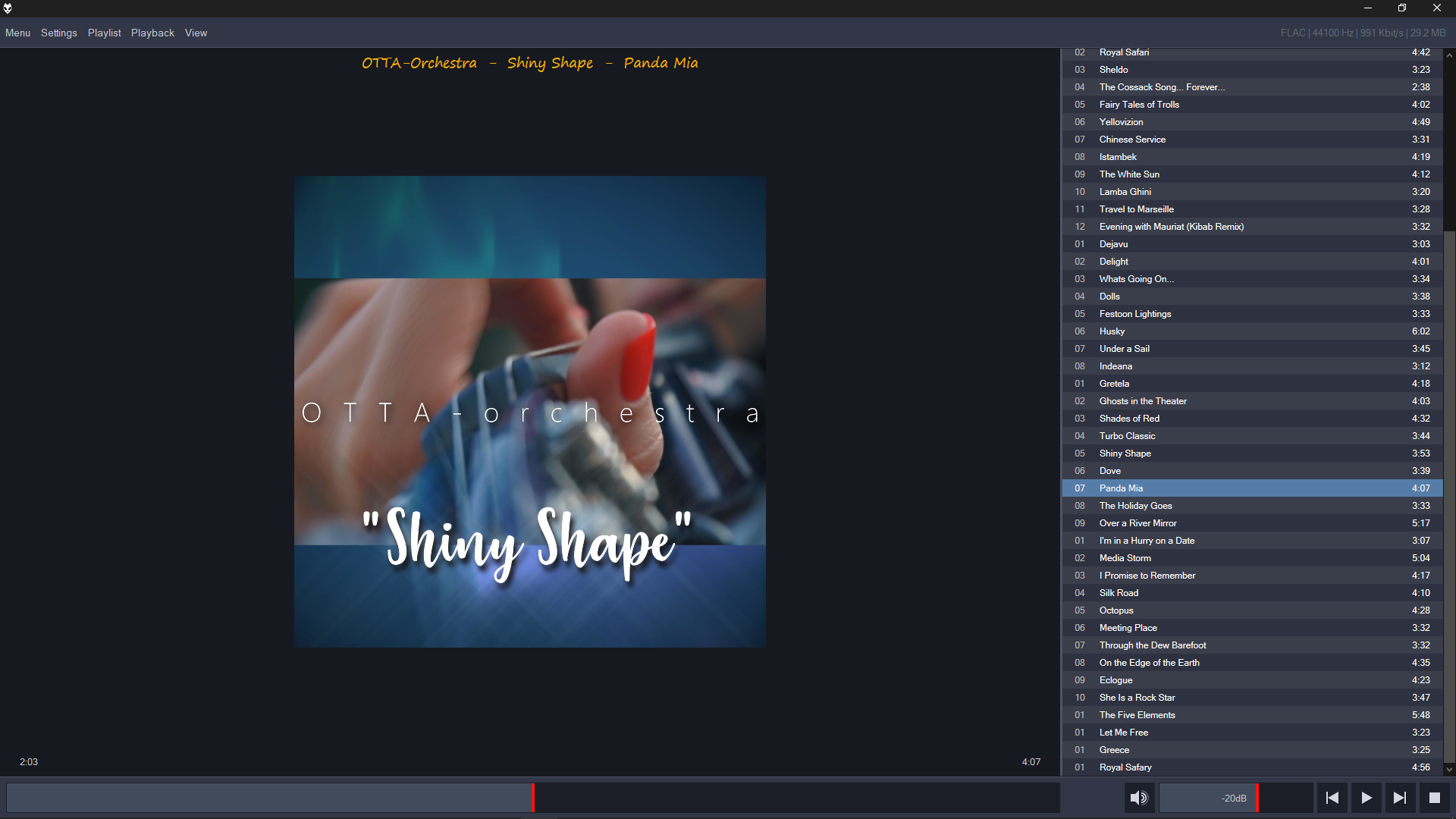Click the app logo icon in title bar

[8, 8]
